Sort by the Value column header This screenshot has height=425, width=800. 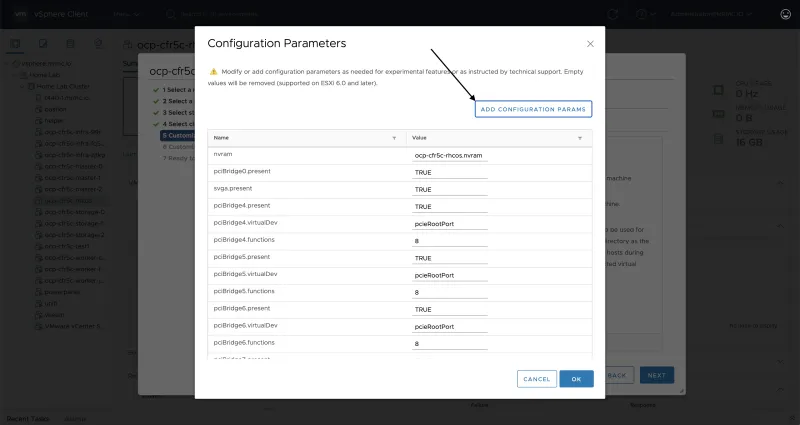click(419, 138)
